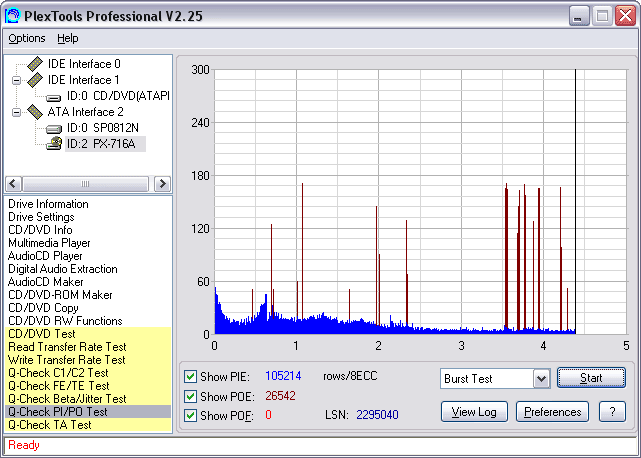This screenshot has width=641, height=458.
Task: Click the ATA Interface 2 chip icon
Action: 35,112
